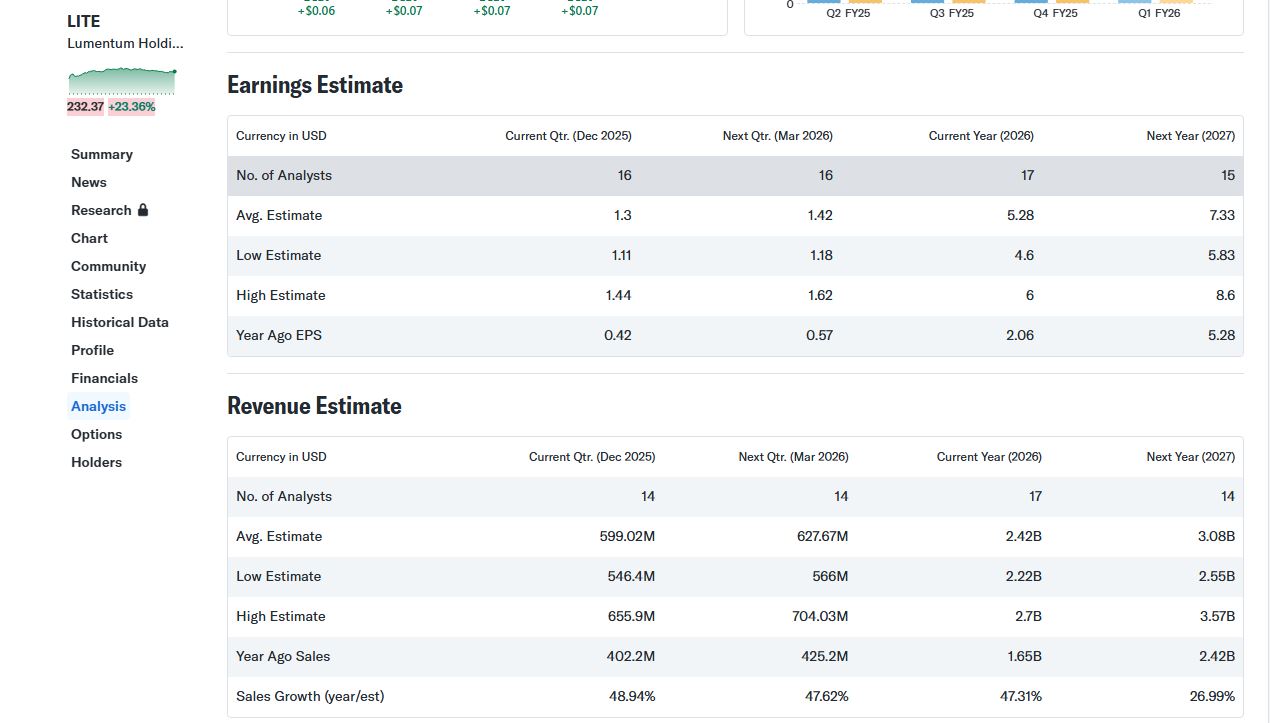Click the Revenue Estimate heading
Image resolution: width=1270 pixels, height=723 pixels.
point(314,406)
